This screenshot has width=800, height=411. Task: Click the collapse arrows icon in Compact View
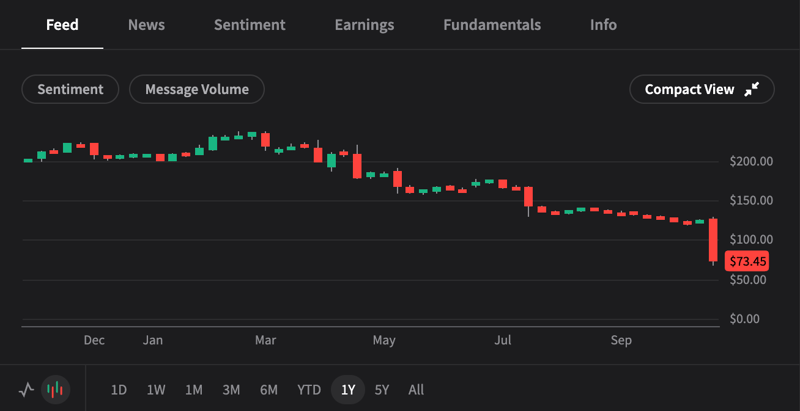[x=752, y=89]
